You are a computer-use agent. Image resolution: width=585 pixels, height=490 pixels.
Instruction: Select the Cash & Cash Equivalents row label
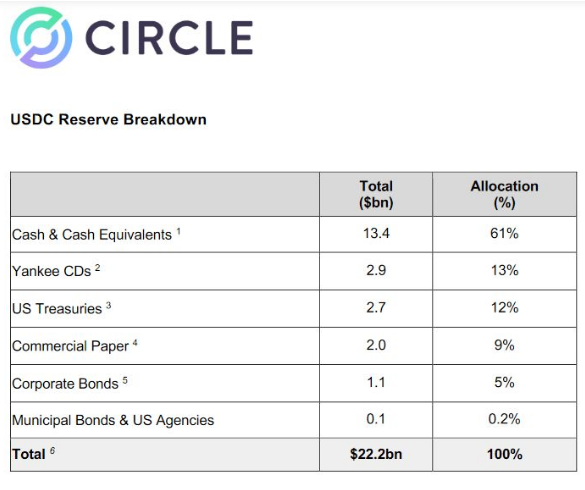pyautogui.click(x=92, y=235)
